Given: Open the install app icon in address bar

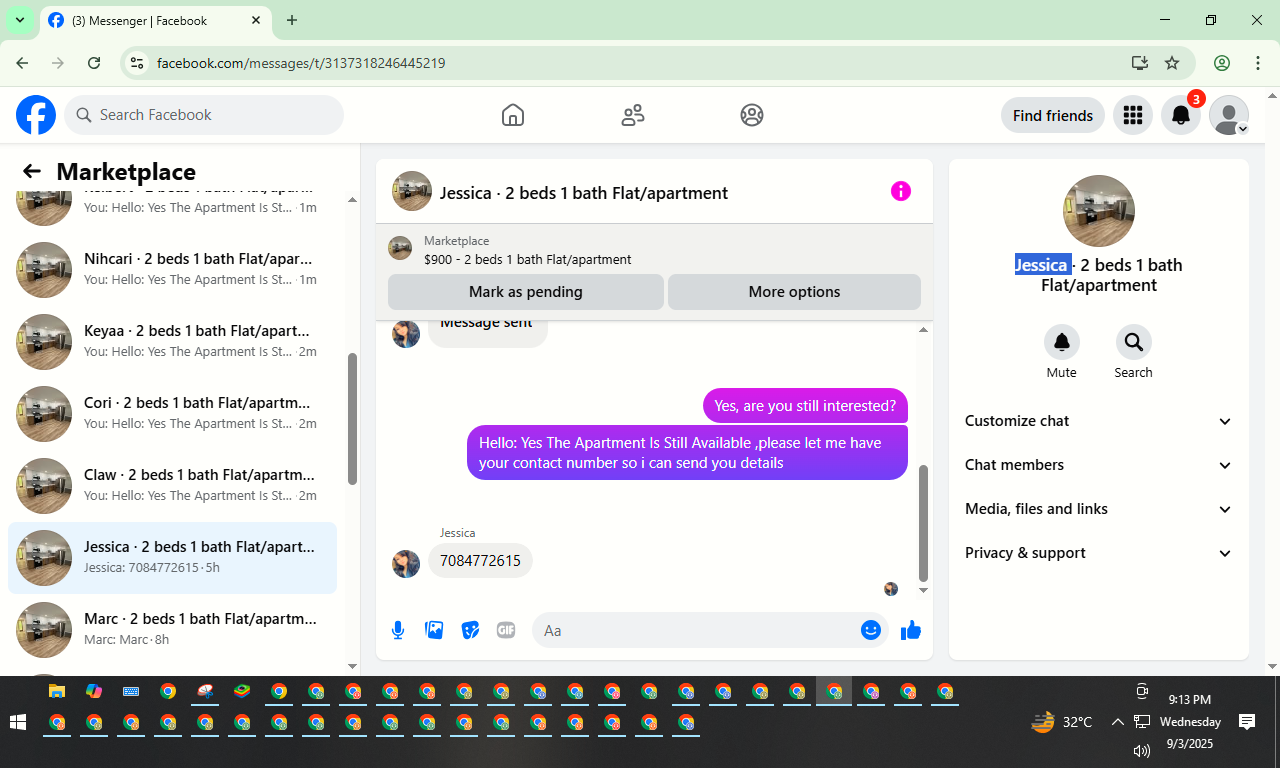Looking at the screenshot, I should 1140,63.
